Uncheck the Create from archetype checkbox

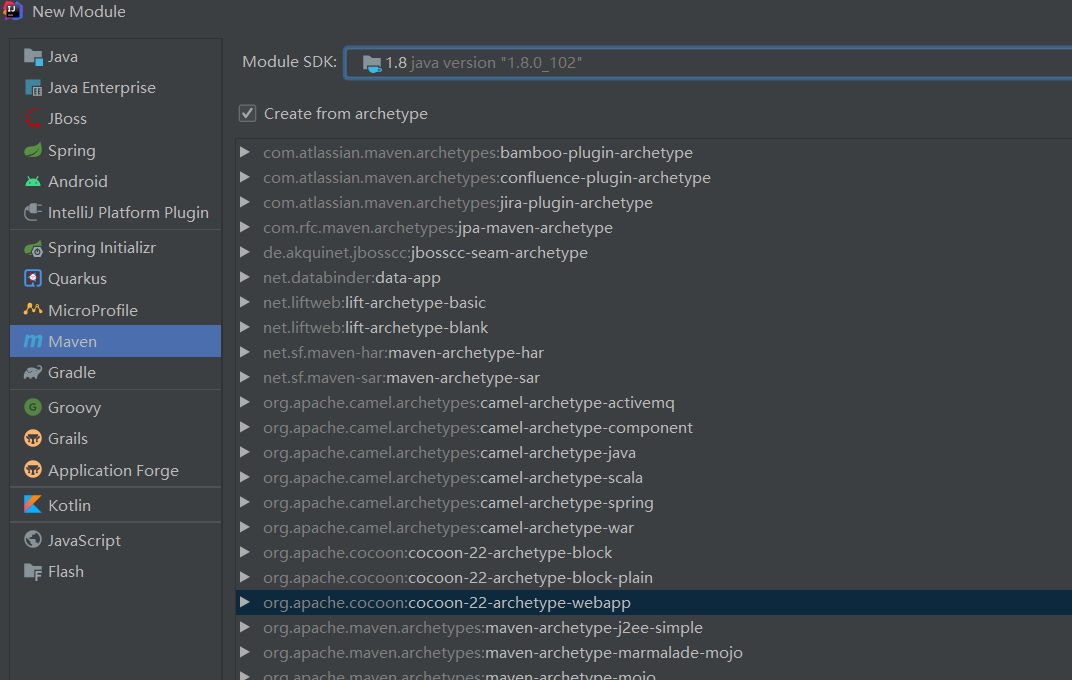(x=248, y=113)
